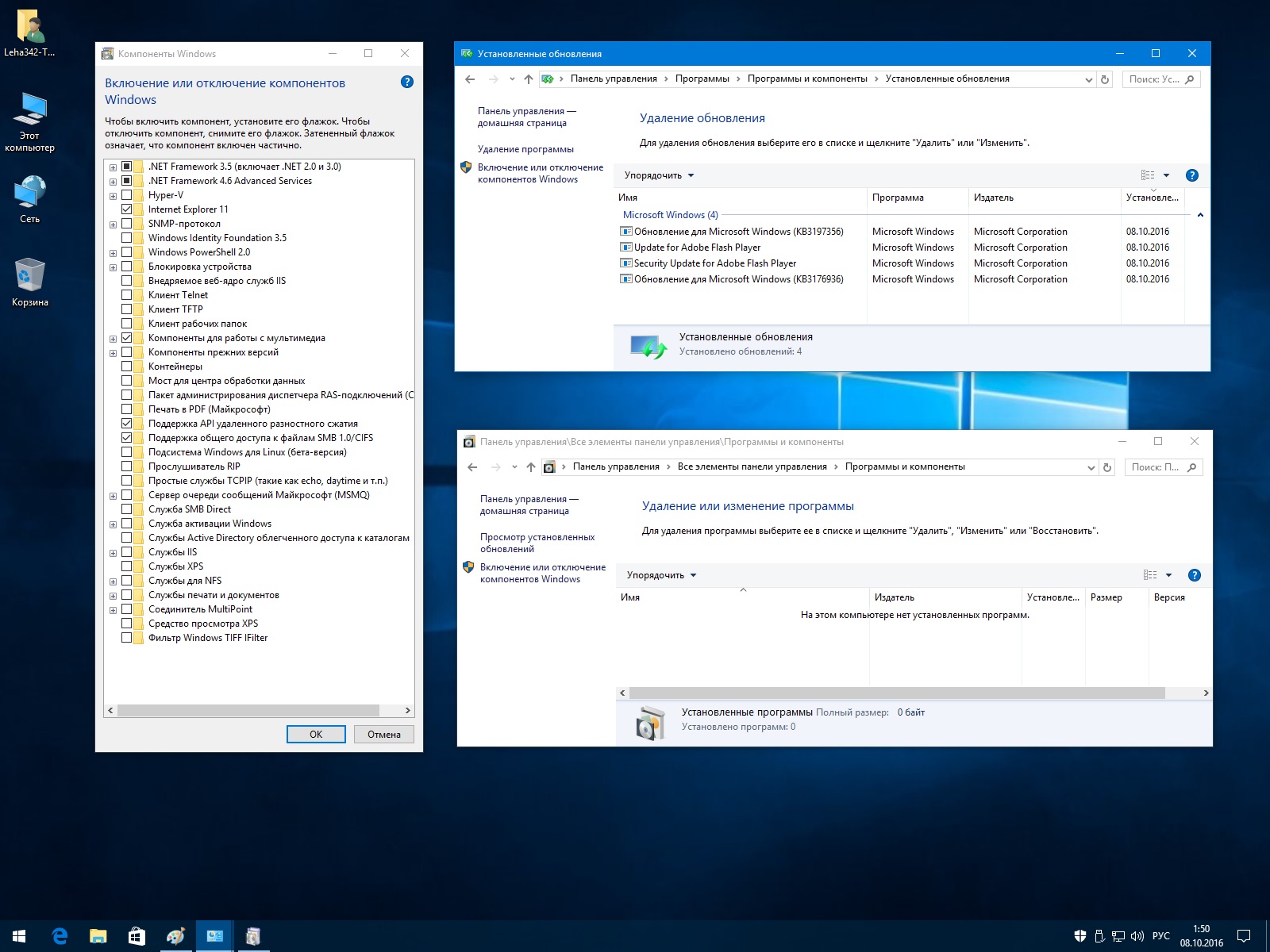This screenshot has height=952, width=1270.
Task: Open File Explorer from the taskbar
Action: pyautogui.click(x=98, y=936)
